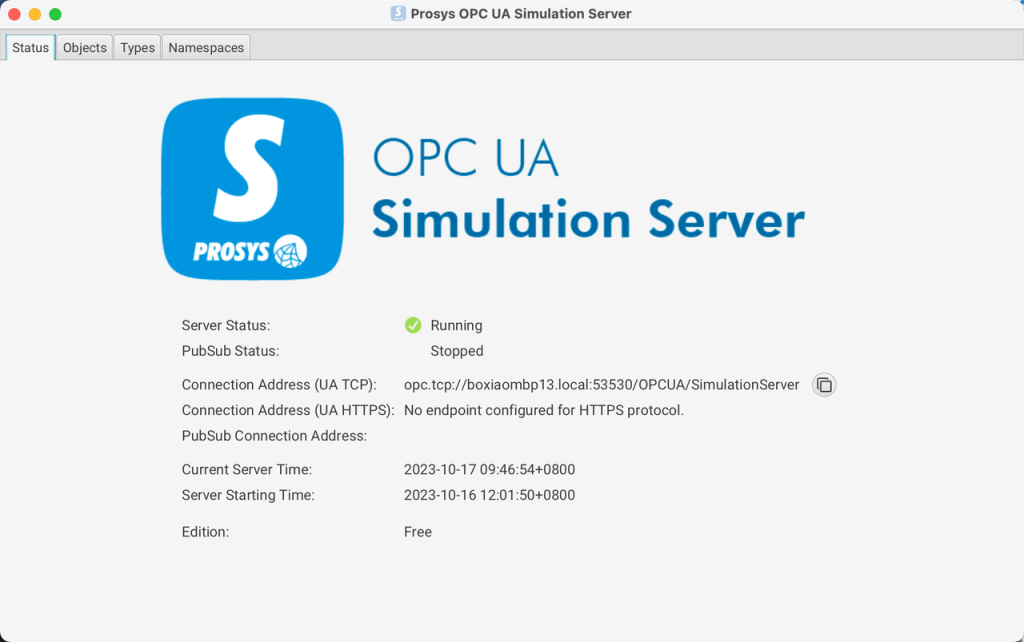
Task: Click the PROSYS globe emblem on the logo
Action: pos(290,253)
